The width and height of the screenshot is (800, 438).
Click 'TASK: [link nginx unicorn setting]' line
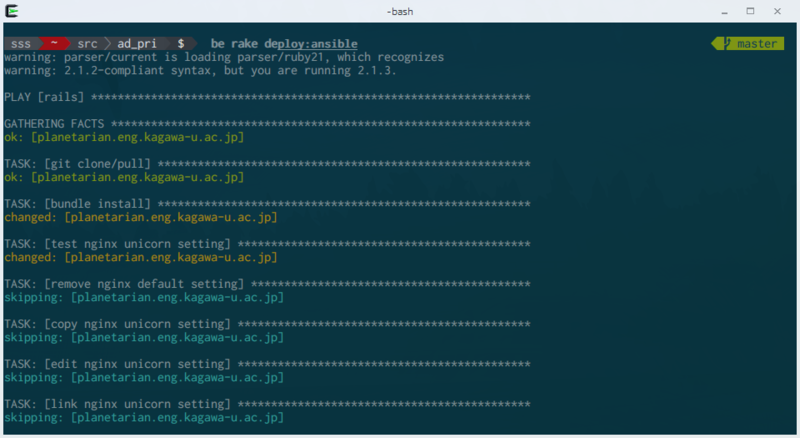[267, 404]
